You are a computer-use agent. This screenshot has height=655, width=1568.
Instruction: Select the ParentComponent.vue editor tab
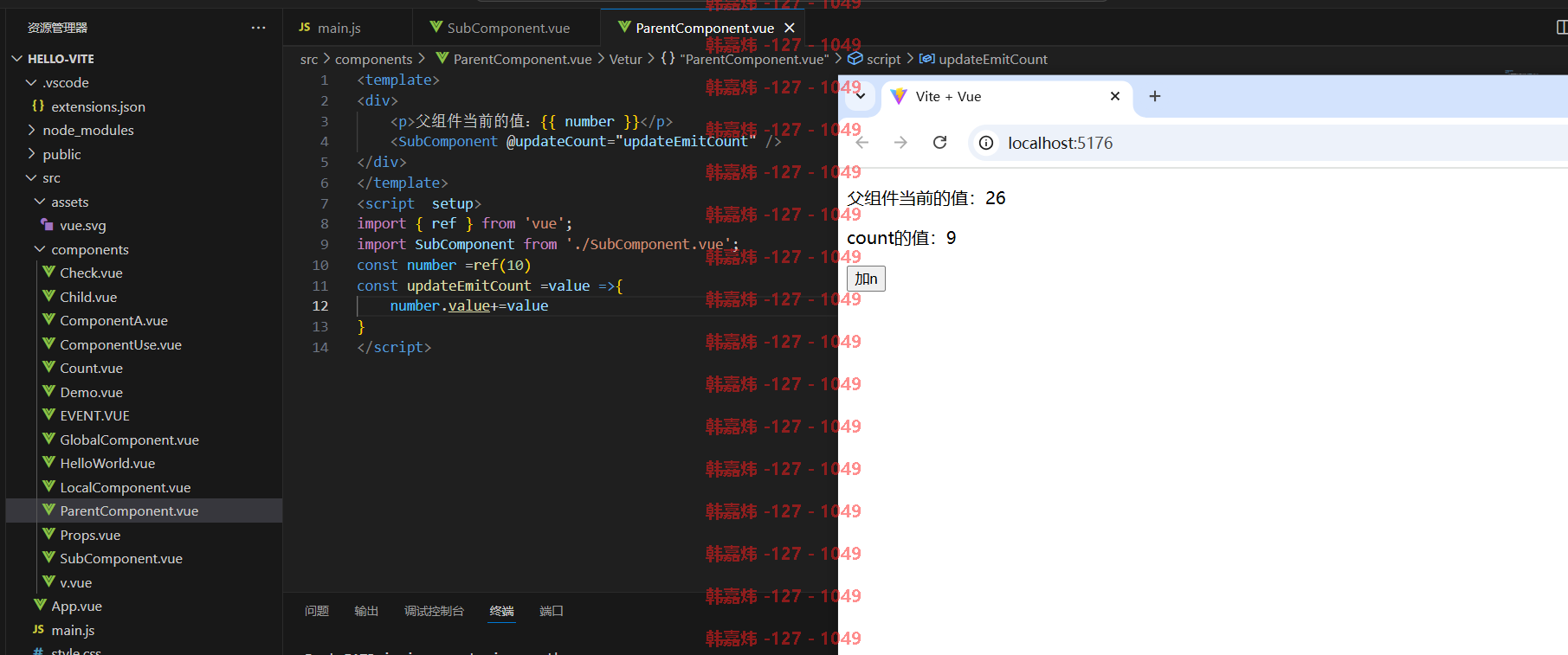coord(705,28)
